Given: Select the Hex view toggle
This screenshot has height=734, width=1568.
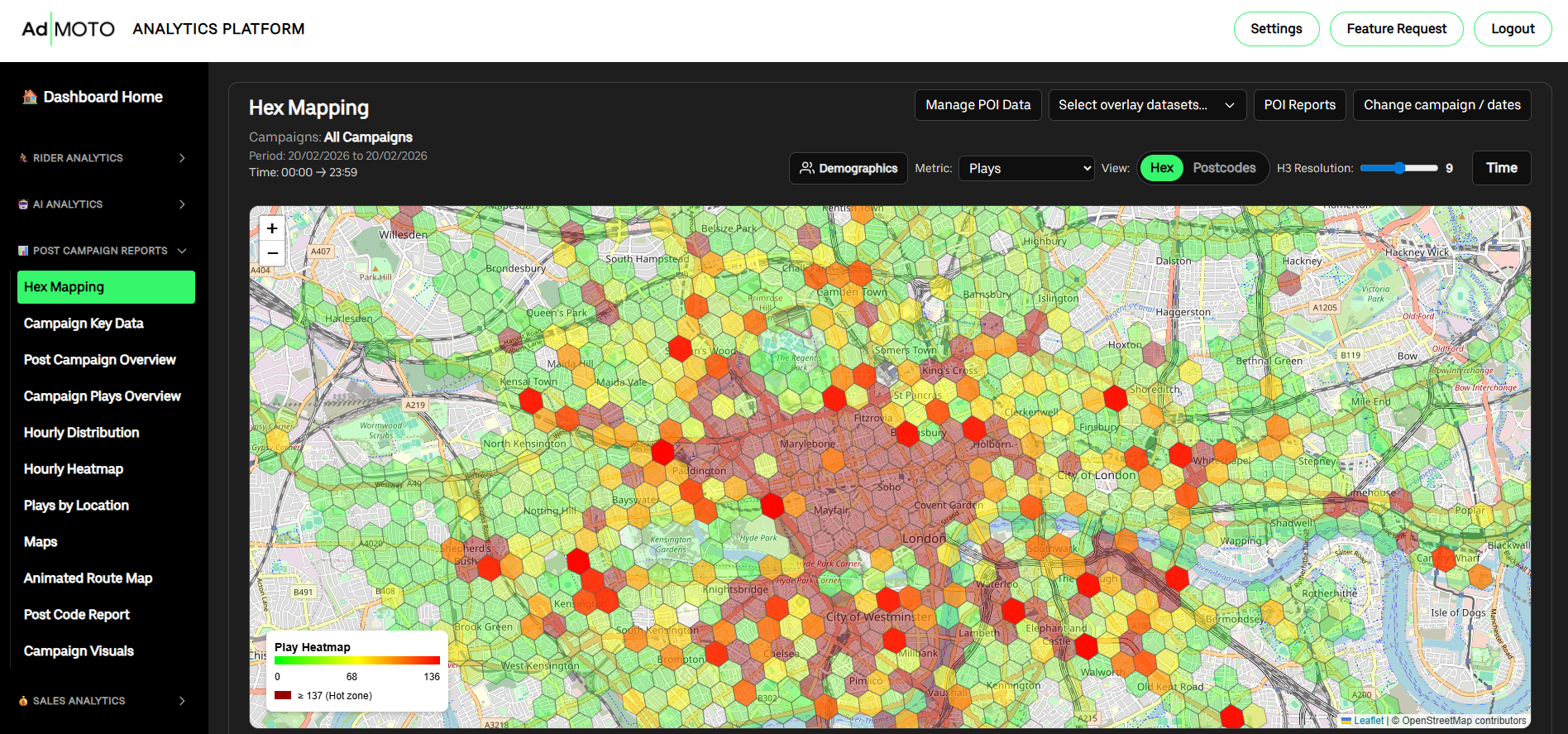Looking at the screenshot, I should point(1161,168).
